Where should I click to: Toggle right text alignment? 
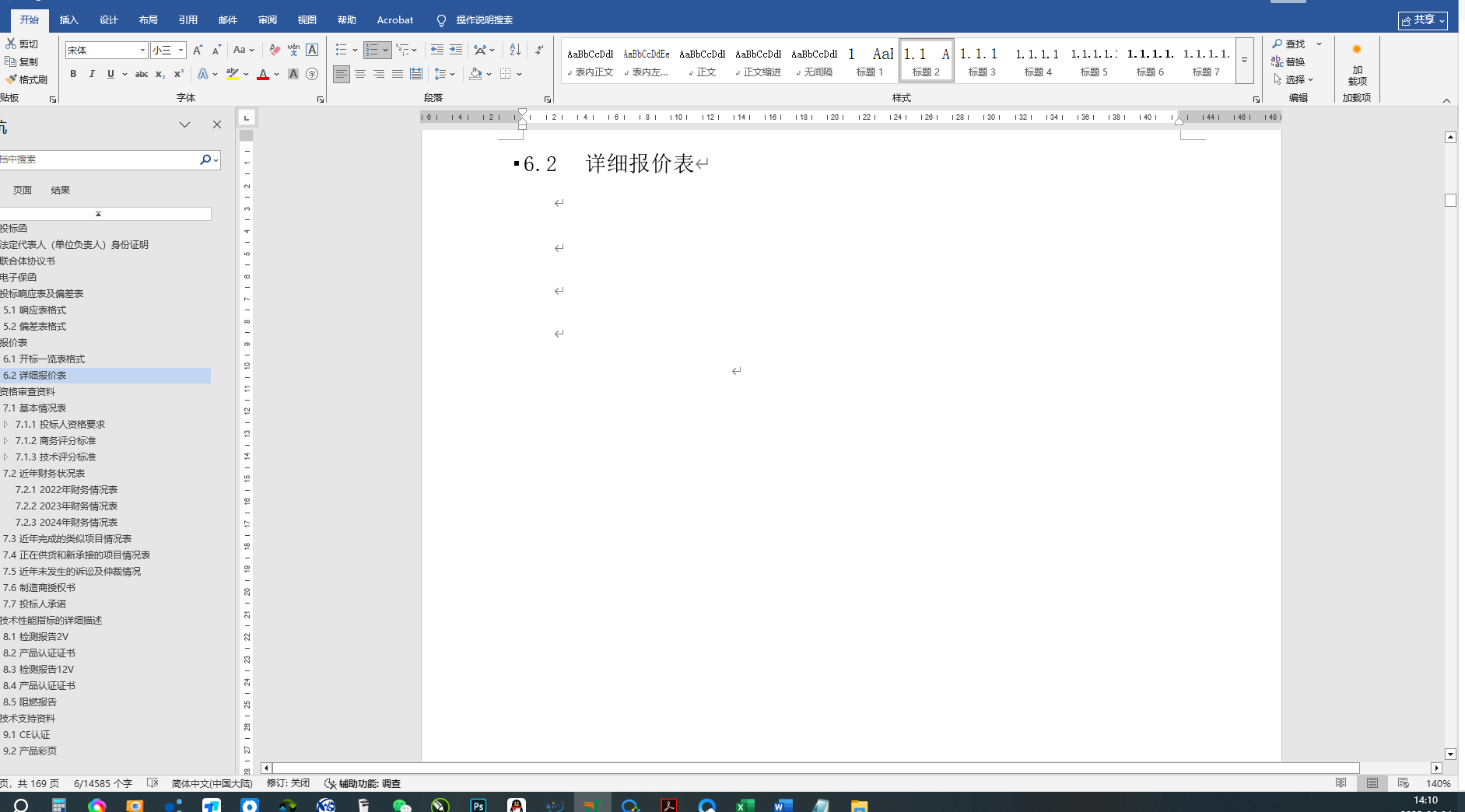(379, 74)
